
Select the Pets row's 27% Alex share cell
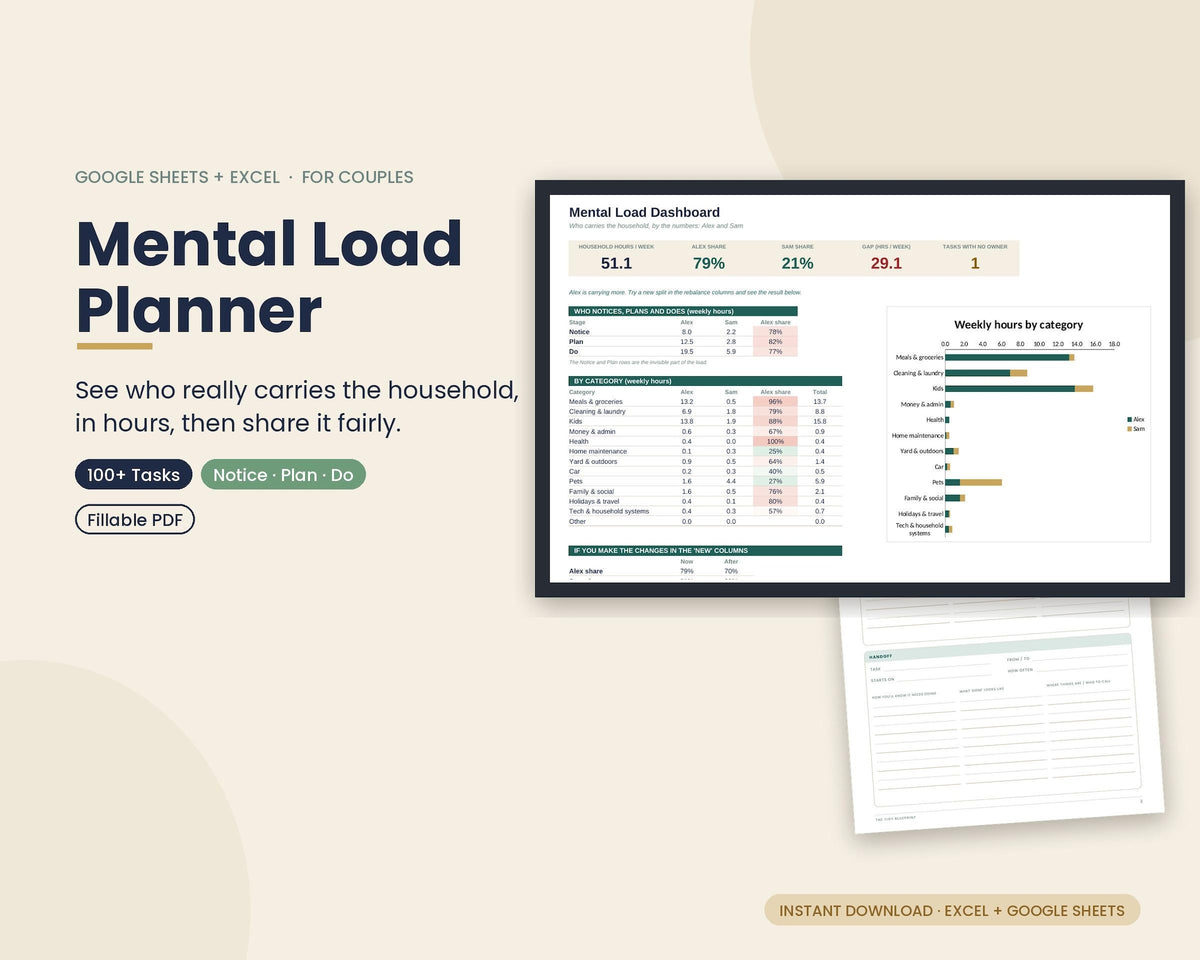point(775,481)
